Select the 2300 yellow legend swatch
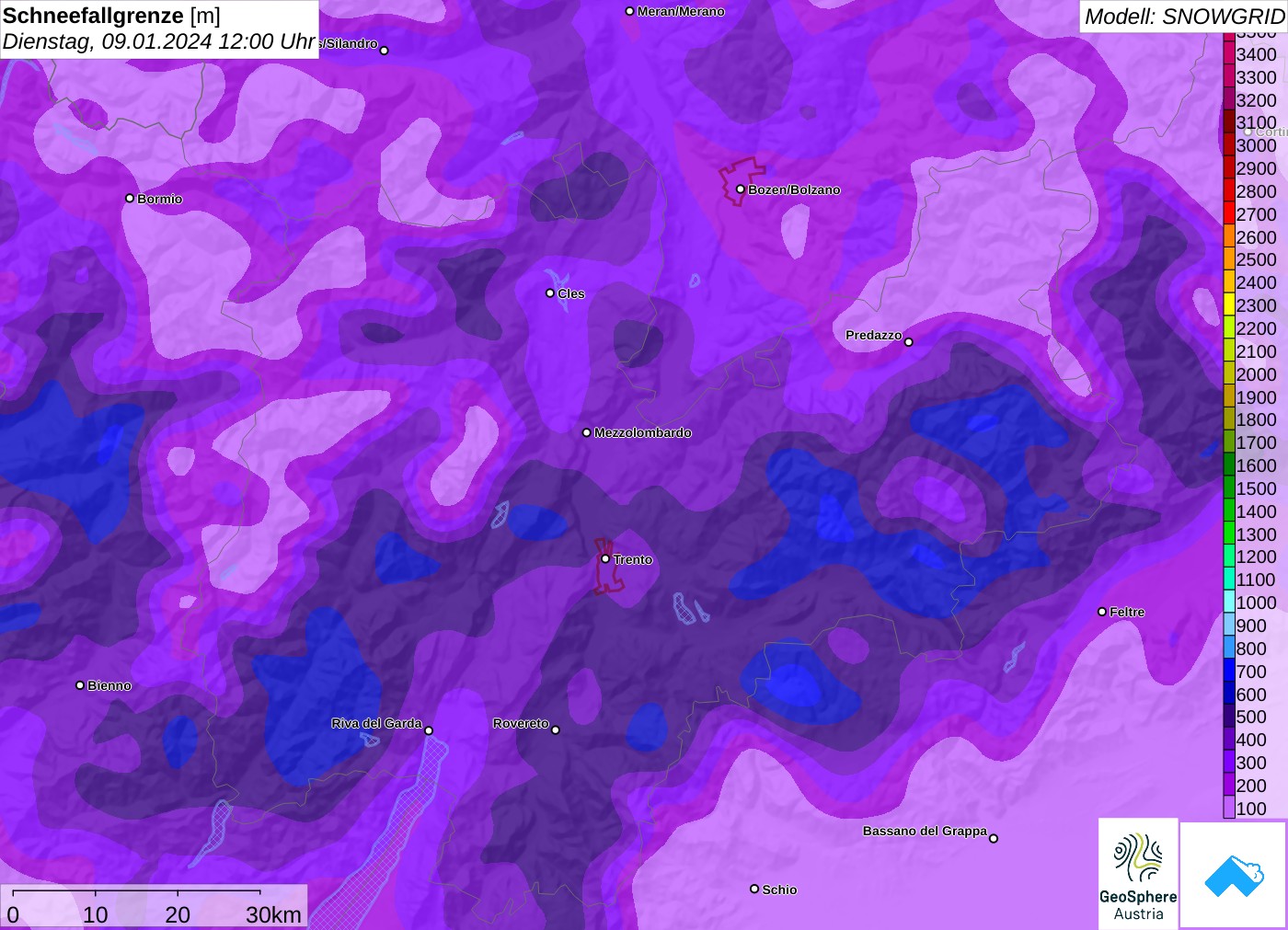This screenshot has width=1288, height=930. (x=1229, y=305)
